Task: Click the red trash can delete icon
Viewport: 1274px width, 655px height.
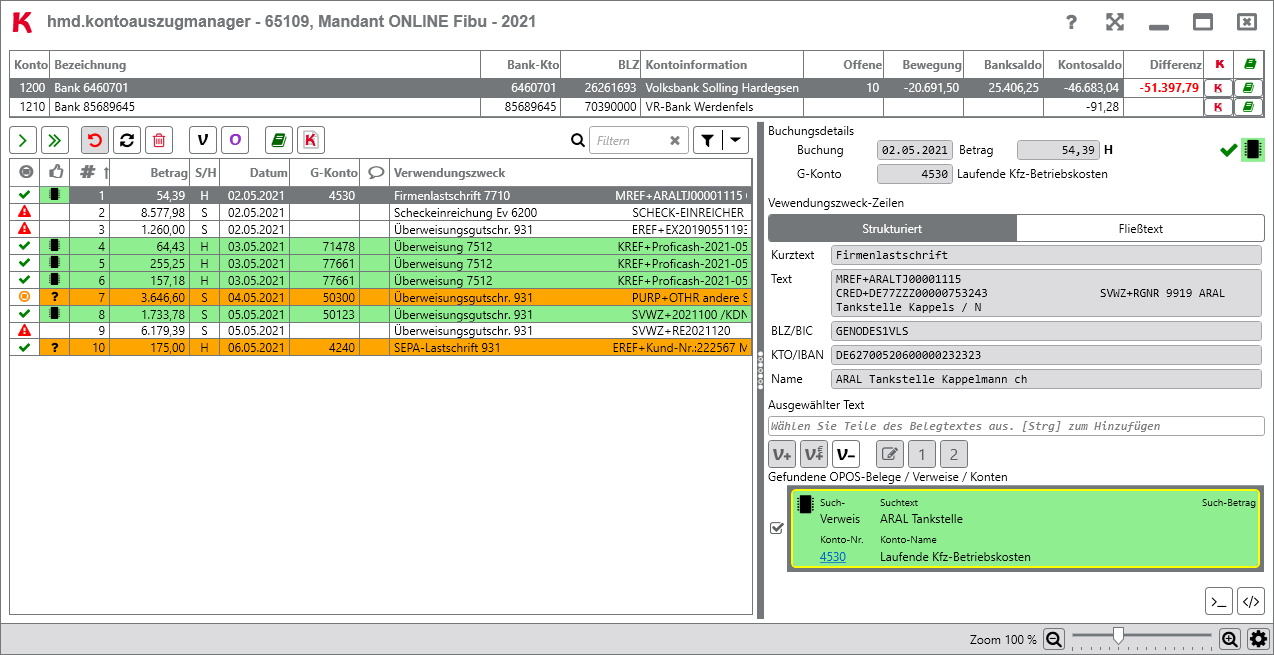Action: (159, 141)
